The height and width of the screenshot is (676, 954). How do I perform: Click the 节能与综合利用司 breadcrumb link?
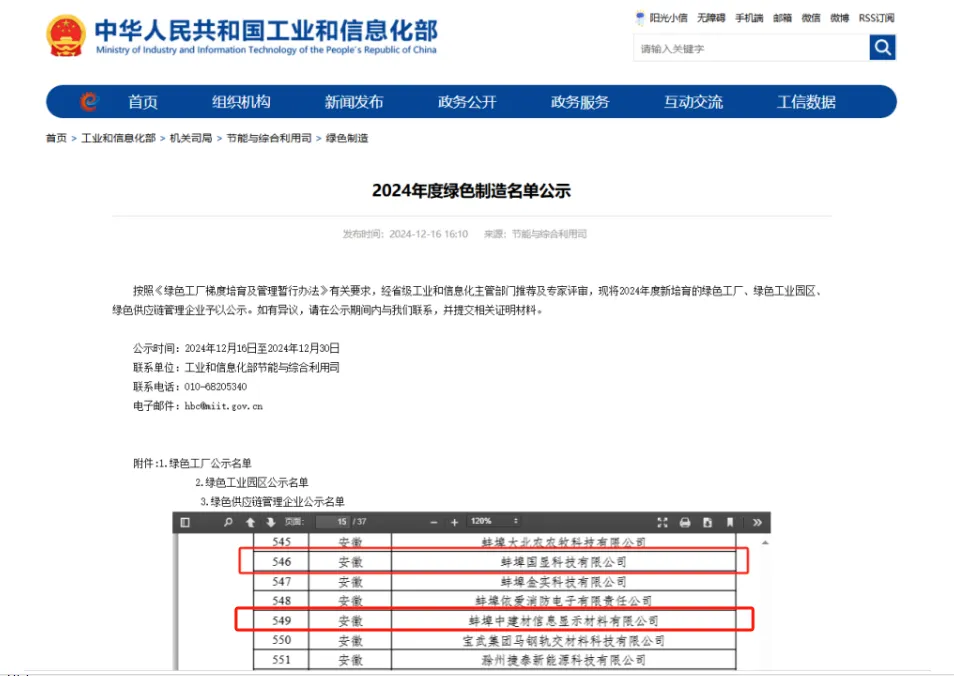tap(268, 138)
